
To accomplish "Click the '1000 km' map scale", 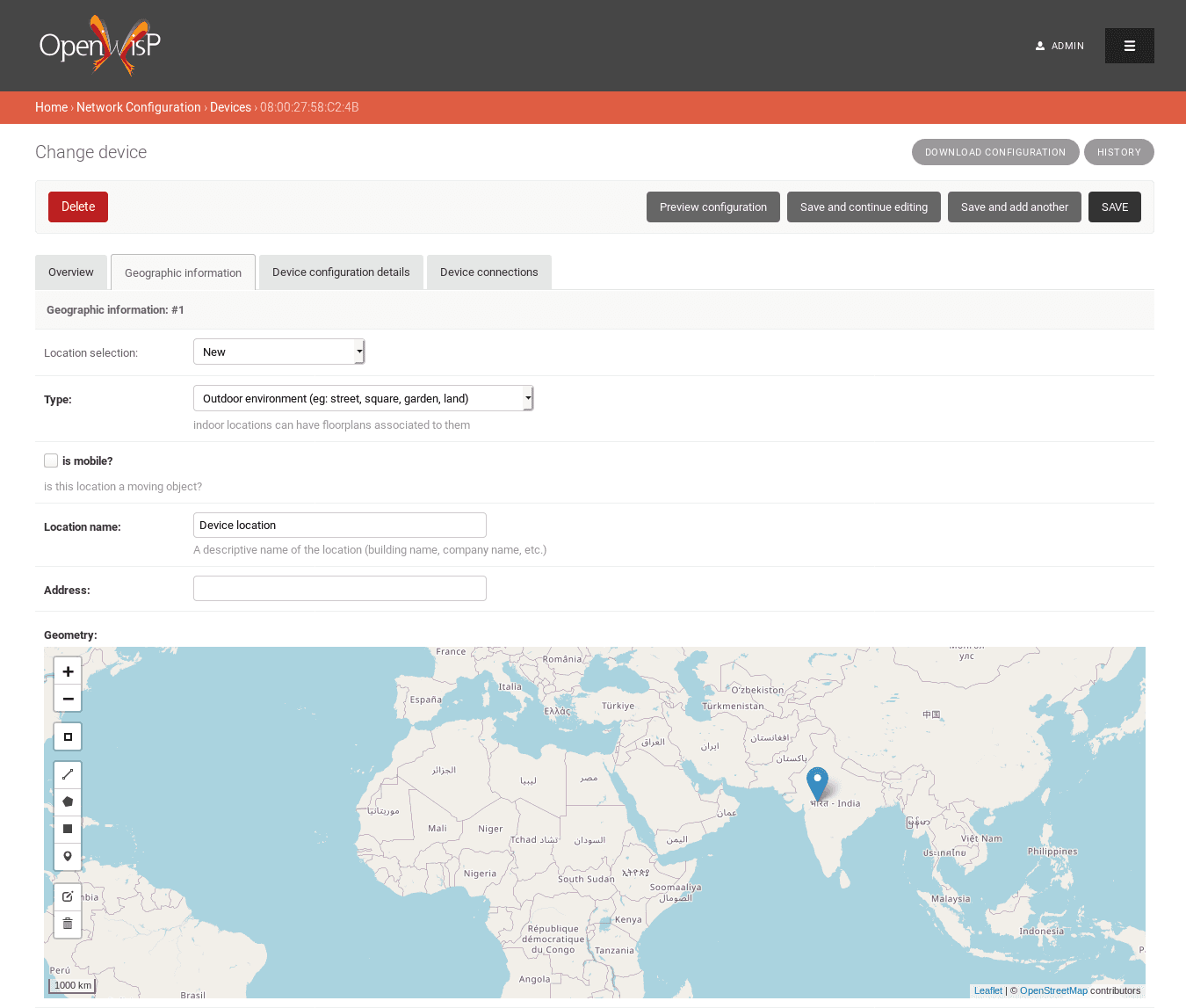I will pos(73,985).
